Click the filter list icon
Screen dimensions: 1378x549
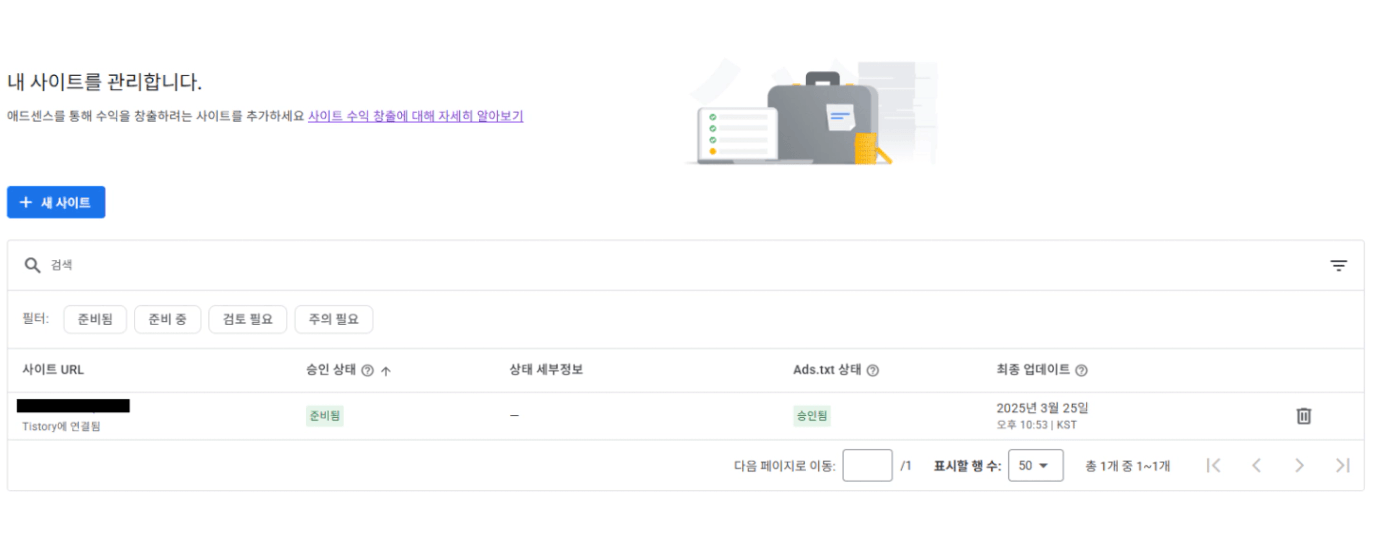click(x=1338, y=265)
